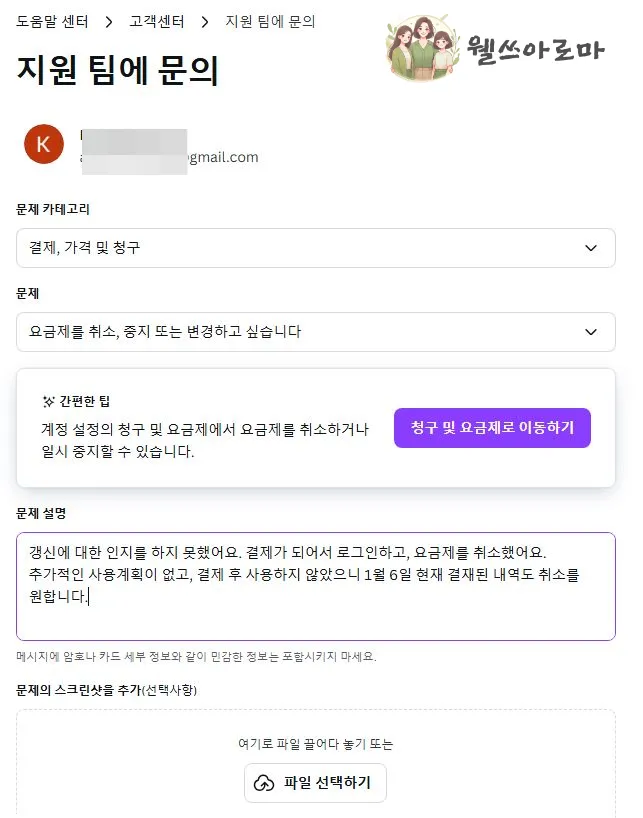This screenshot has width=643, height=818.
Task: Open the 문제 dropdown showing 요금제를 취소 option
Action: 314,331
